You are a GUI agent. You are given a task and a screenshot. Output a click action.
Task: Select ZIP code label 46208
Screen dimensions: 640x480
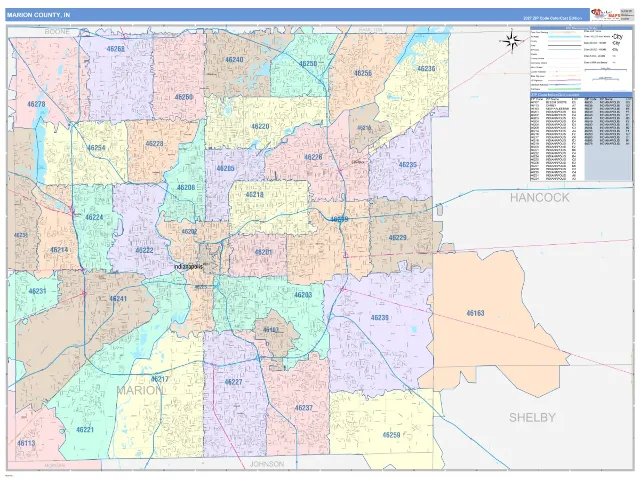pyautogui.click(x=186, y=188)
